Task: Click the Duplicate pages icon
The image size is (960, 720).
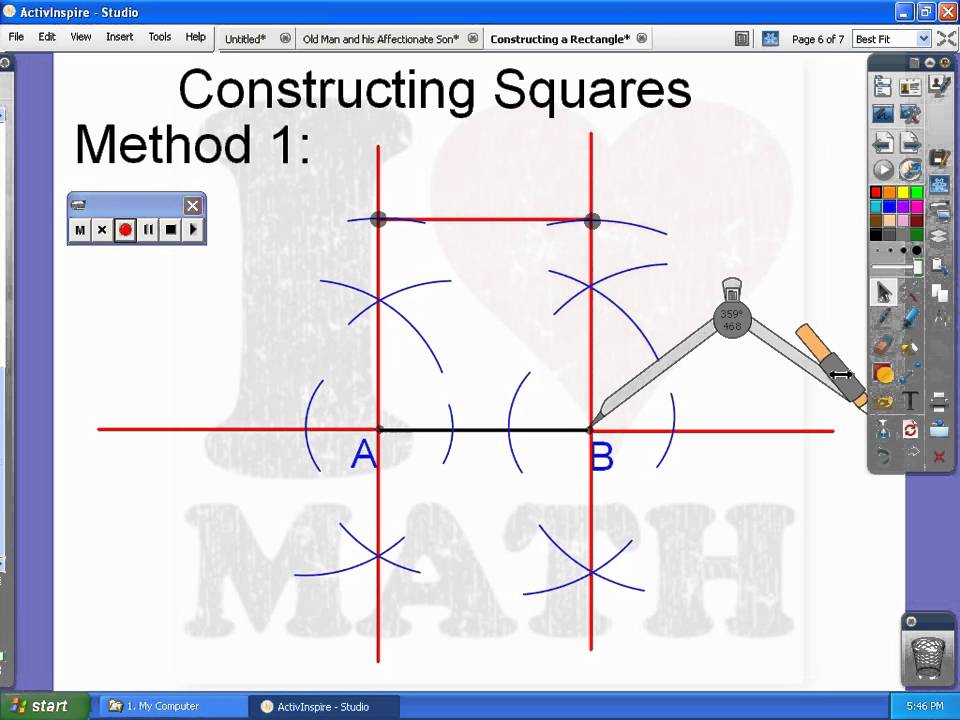Action: click(939, 293)
